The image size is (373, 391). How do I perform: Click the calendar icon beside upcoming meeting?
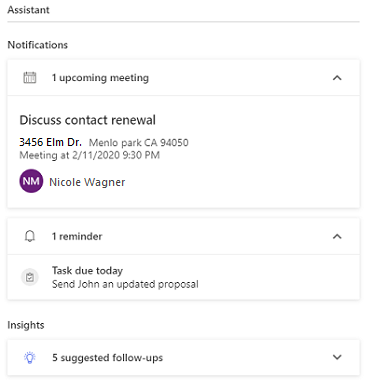30,78
